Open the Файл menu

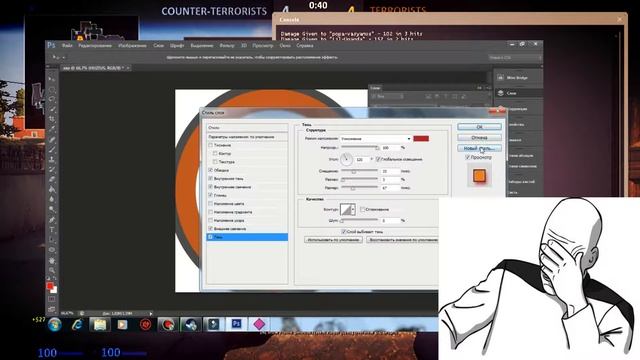tap(67, 46)
